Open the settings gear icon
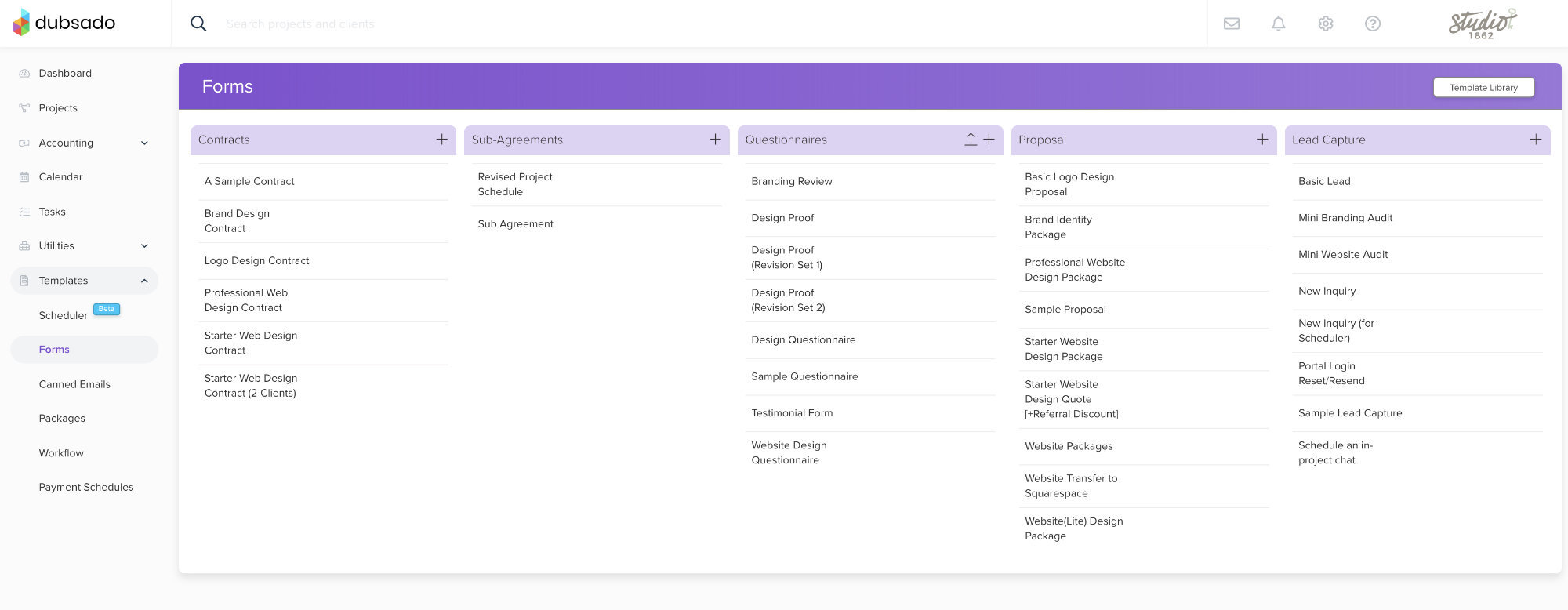Viewport: 1568px width, 610px height. coord(1326,24)
